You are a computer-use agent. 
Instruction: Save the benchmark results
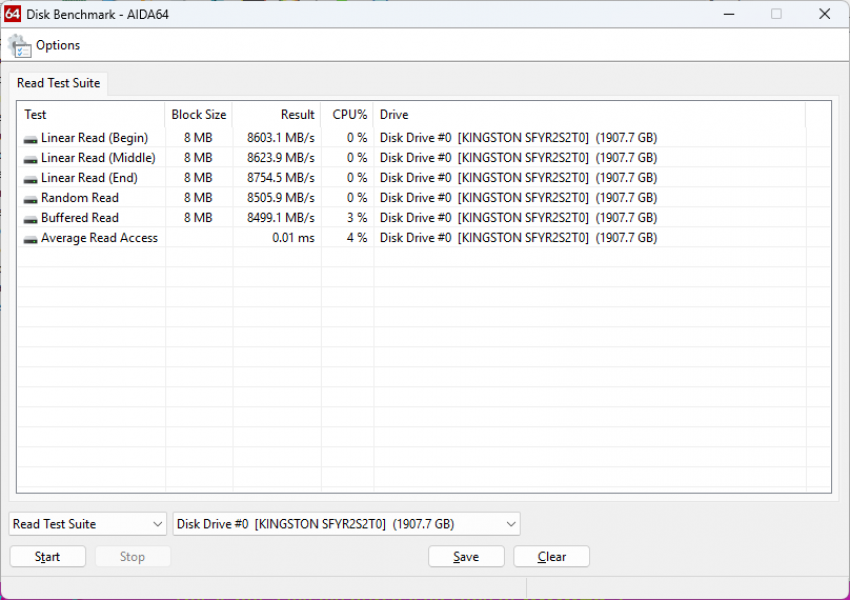(466, 557)
